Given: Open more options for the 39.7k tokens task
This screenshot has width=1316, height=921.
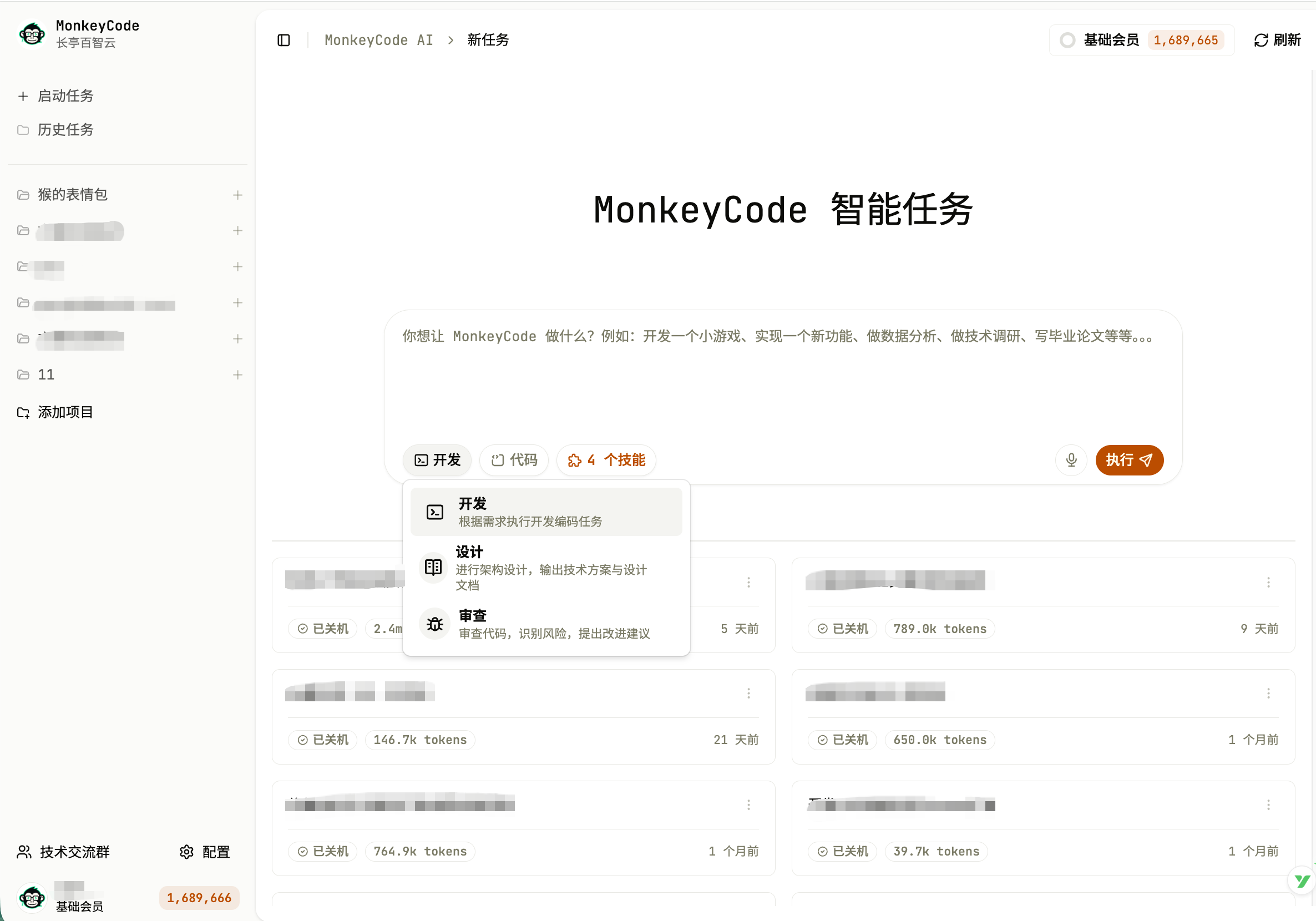Looking at the screenshot, I should pyautogui.click(x=1268, y=804).
